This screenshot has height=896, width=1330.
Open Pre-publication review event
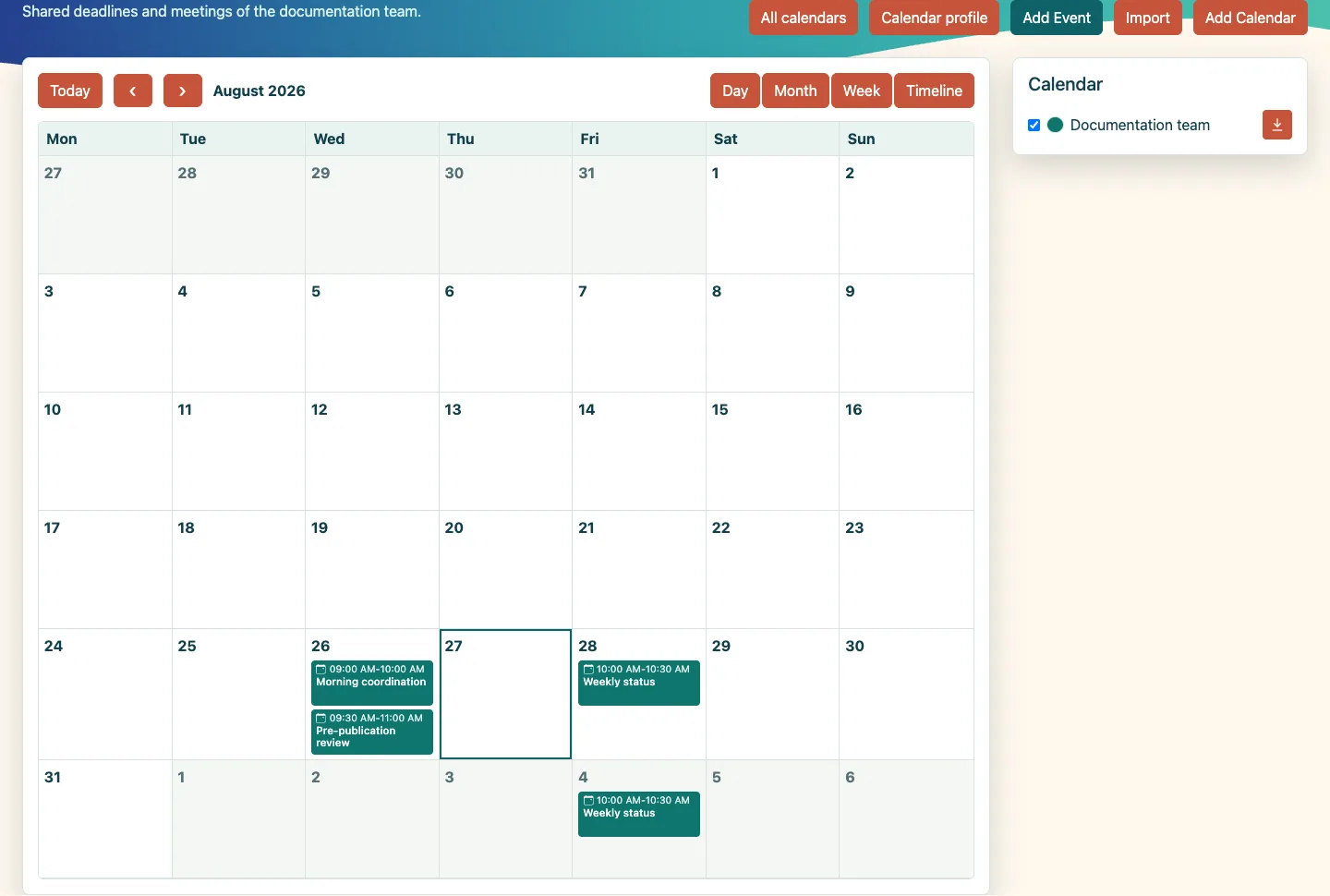tap(372, 732)
